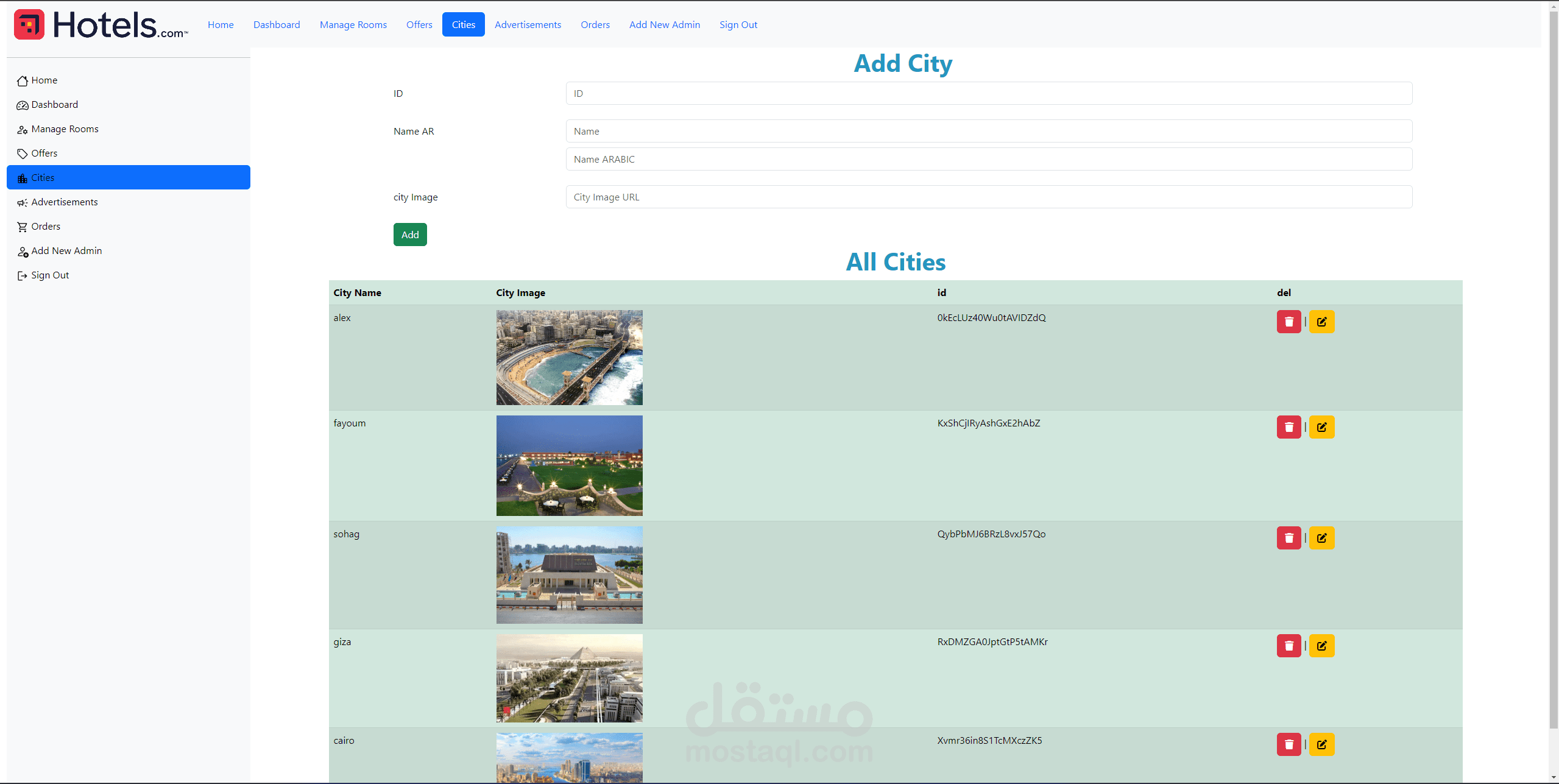
Task: Delete the alex city row
Action: (1288, 322)
